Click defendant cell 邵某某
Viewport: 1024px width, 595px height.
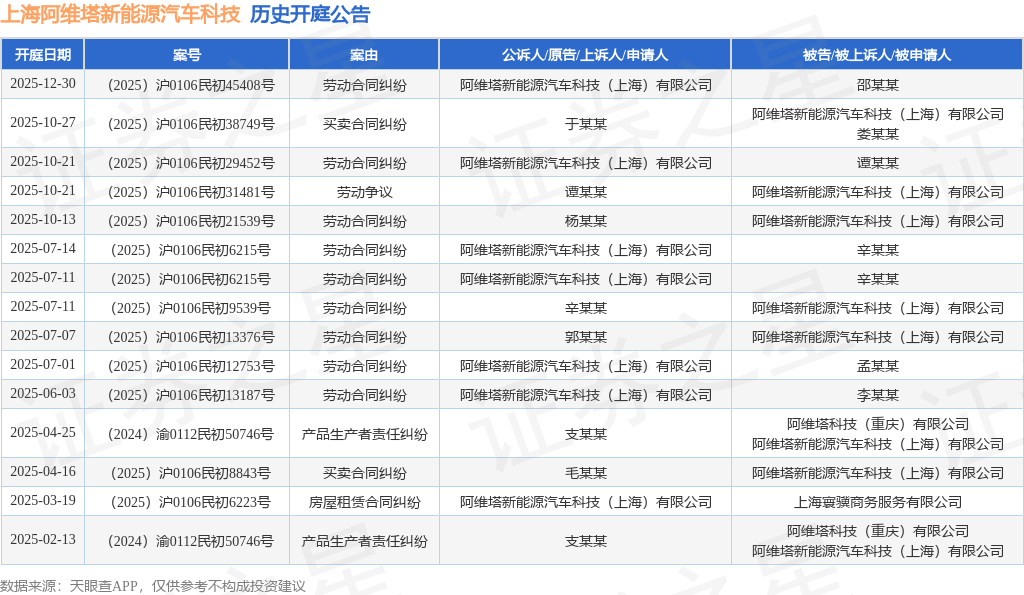(878, 85)
